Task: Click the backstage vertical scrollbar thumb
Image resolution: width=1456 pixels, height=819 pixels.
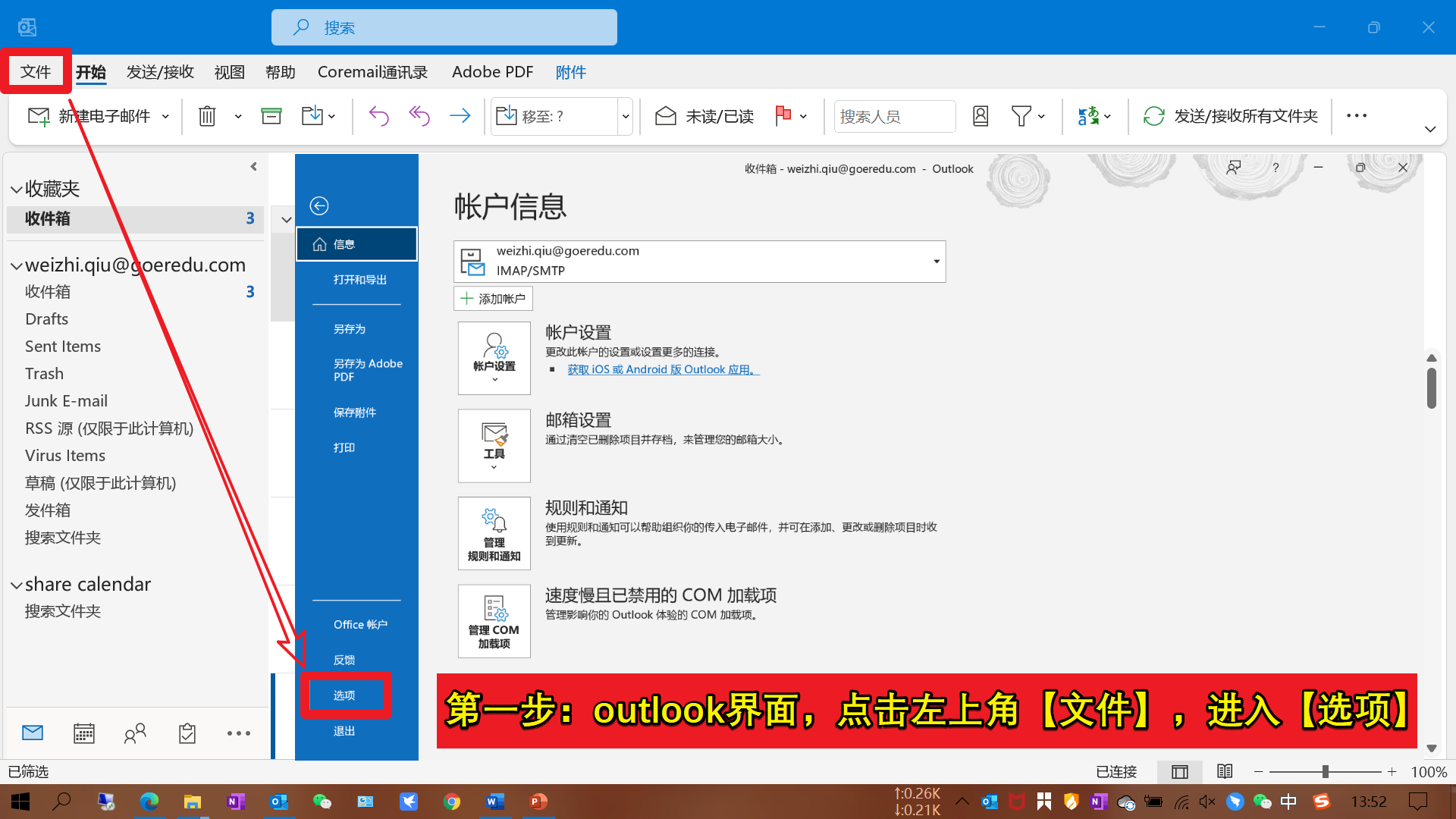Action: [1432, 388]
